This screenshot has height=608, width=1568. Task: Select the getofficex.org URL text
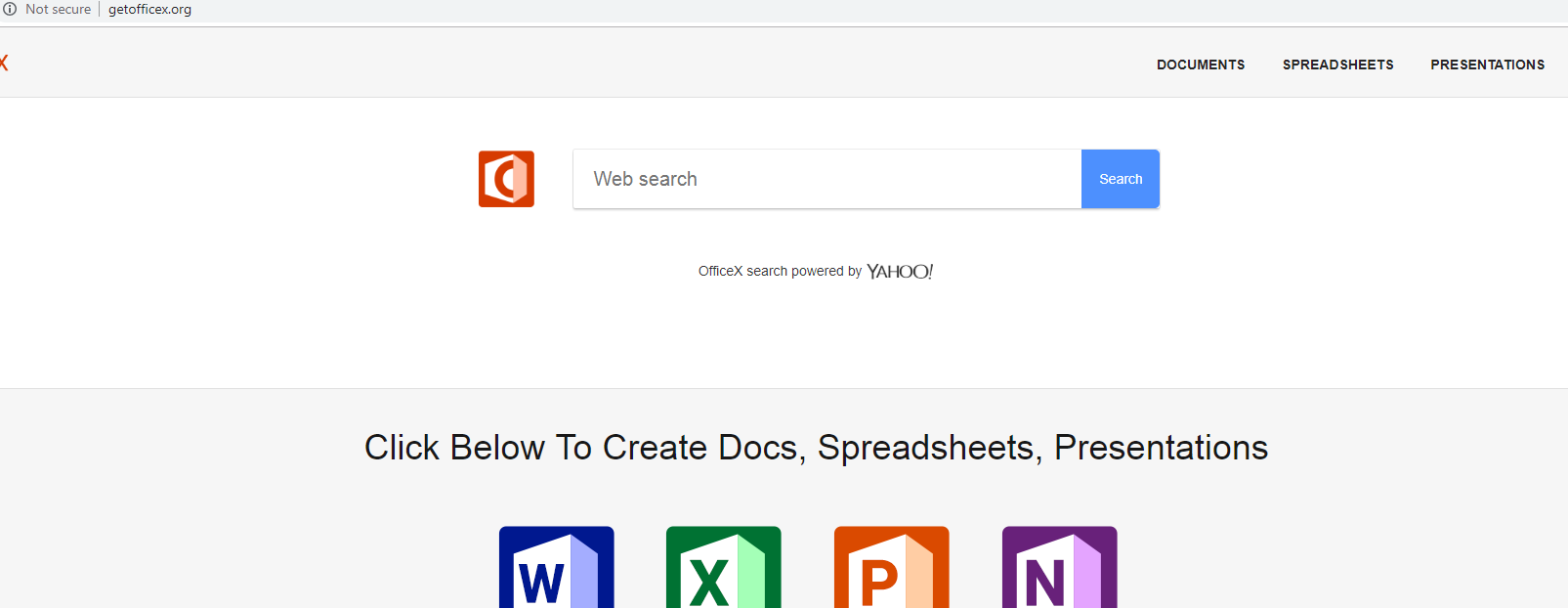(149, 9)
